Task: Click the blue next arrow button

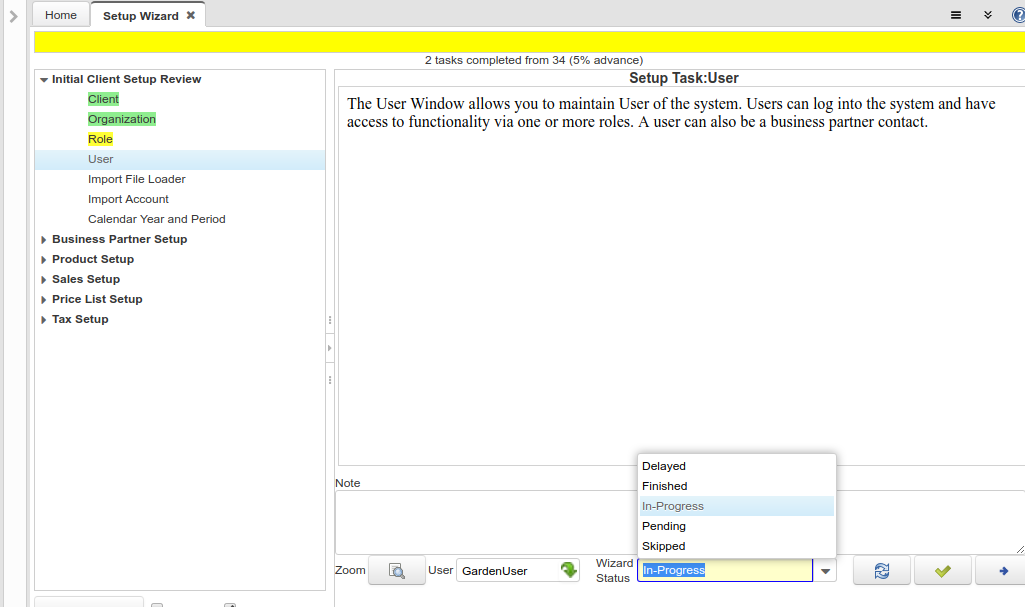Action: [1003, 570]
